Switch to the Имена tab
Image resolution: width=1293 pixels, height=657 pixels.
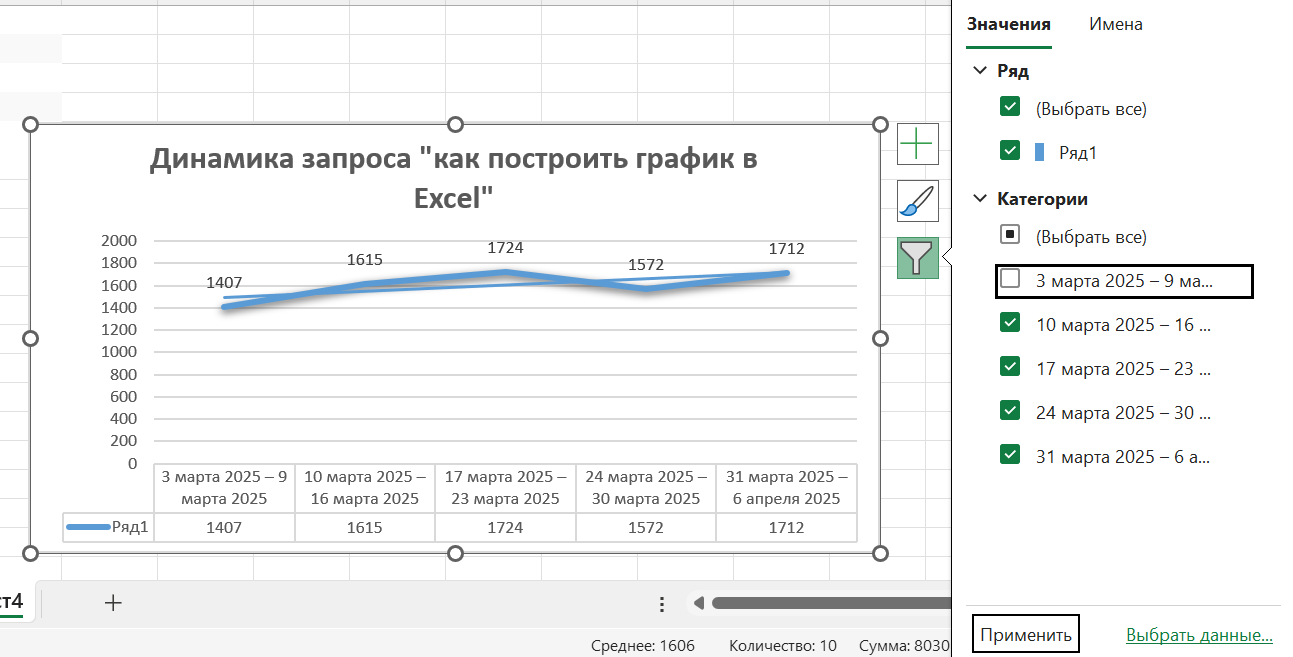(1115, 24)
